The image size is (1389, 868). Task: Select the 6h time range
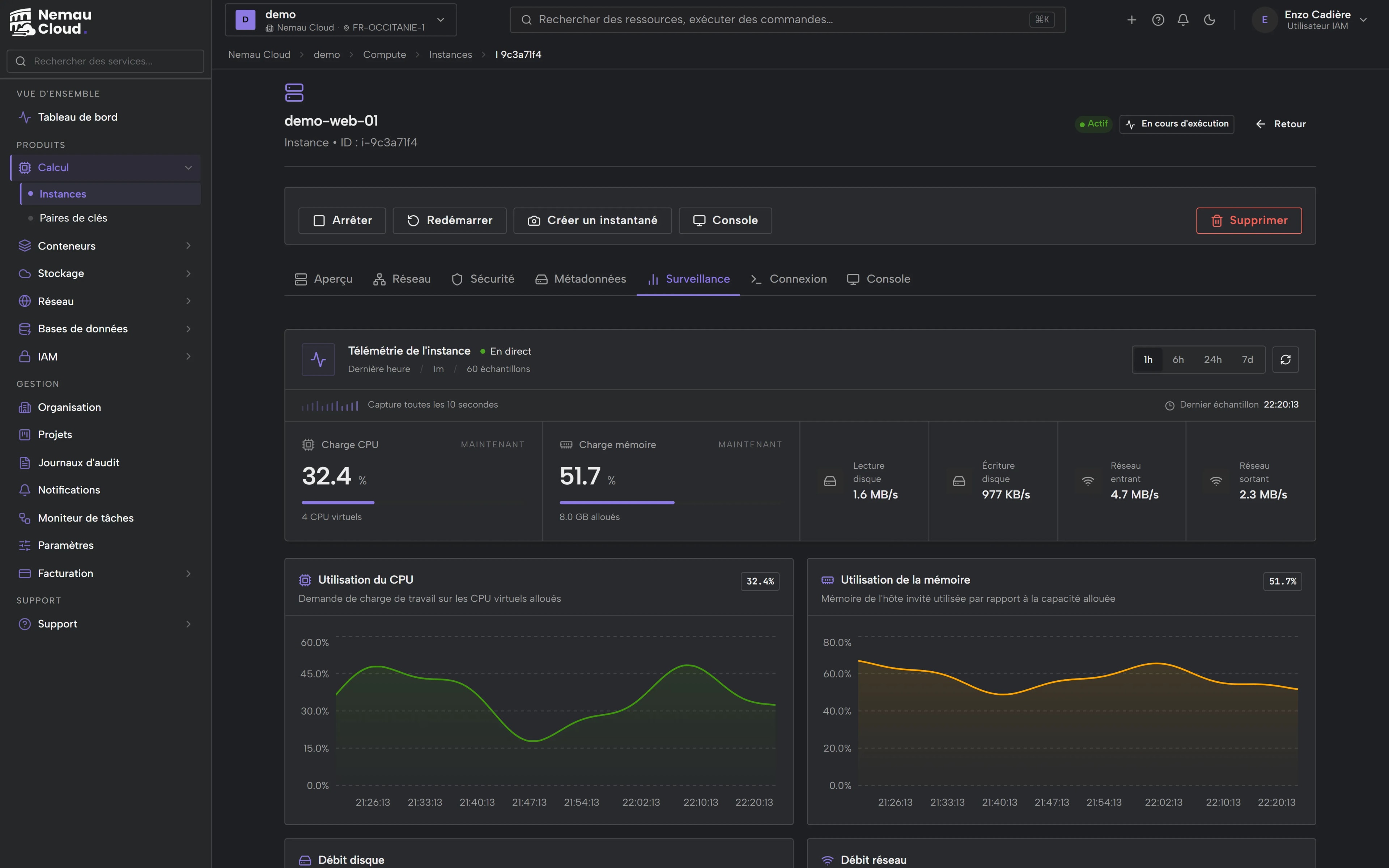click(1178, 359)
